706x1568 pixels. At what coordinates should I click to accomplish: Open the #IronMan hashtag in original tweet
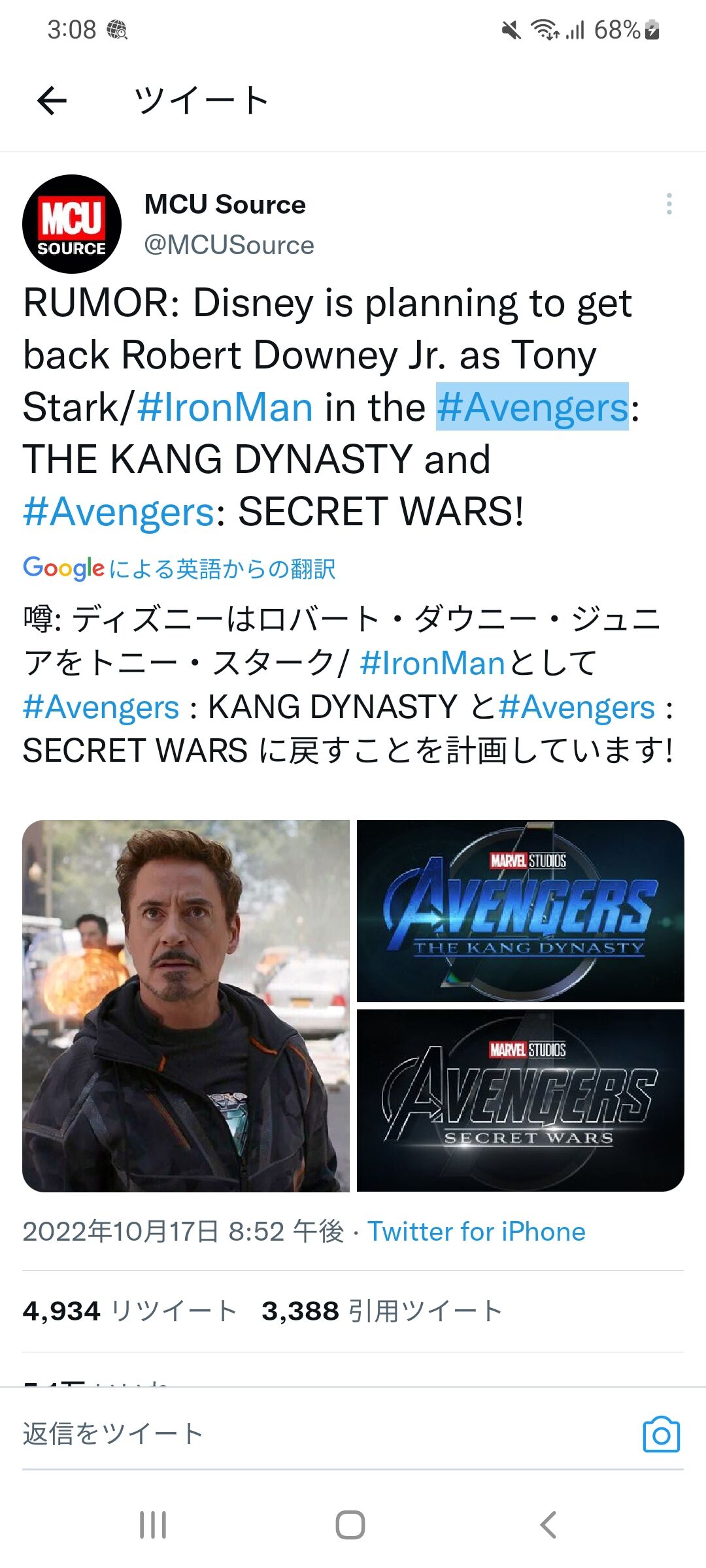pos(226,407)
